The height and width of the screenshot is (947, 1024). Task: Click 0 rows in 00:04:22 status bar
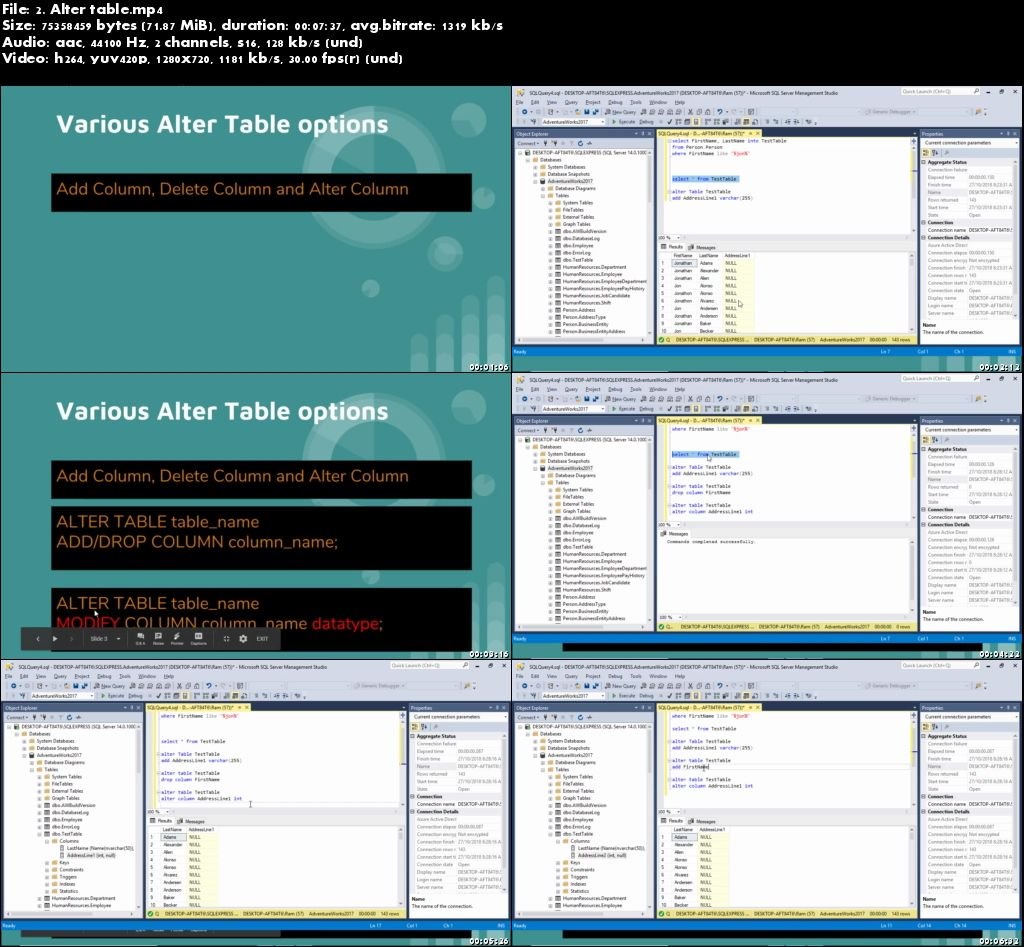pos(903,627)
